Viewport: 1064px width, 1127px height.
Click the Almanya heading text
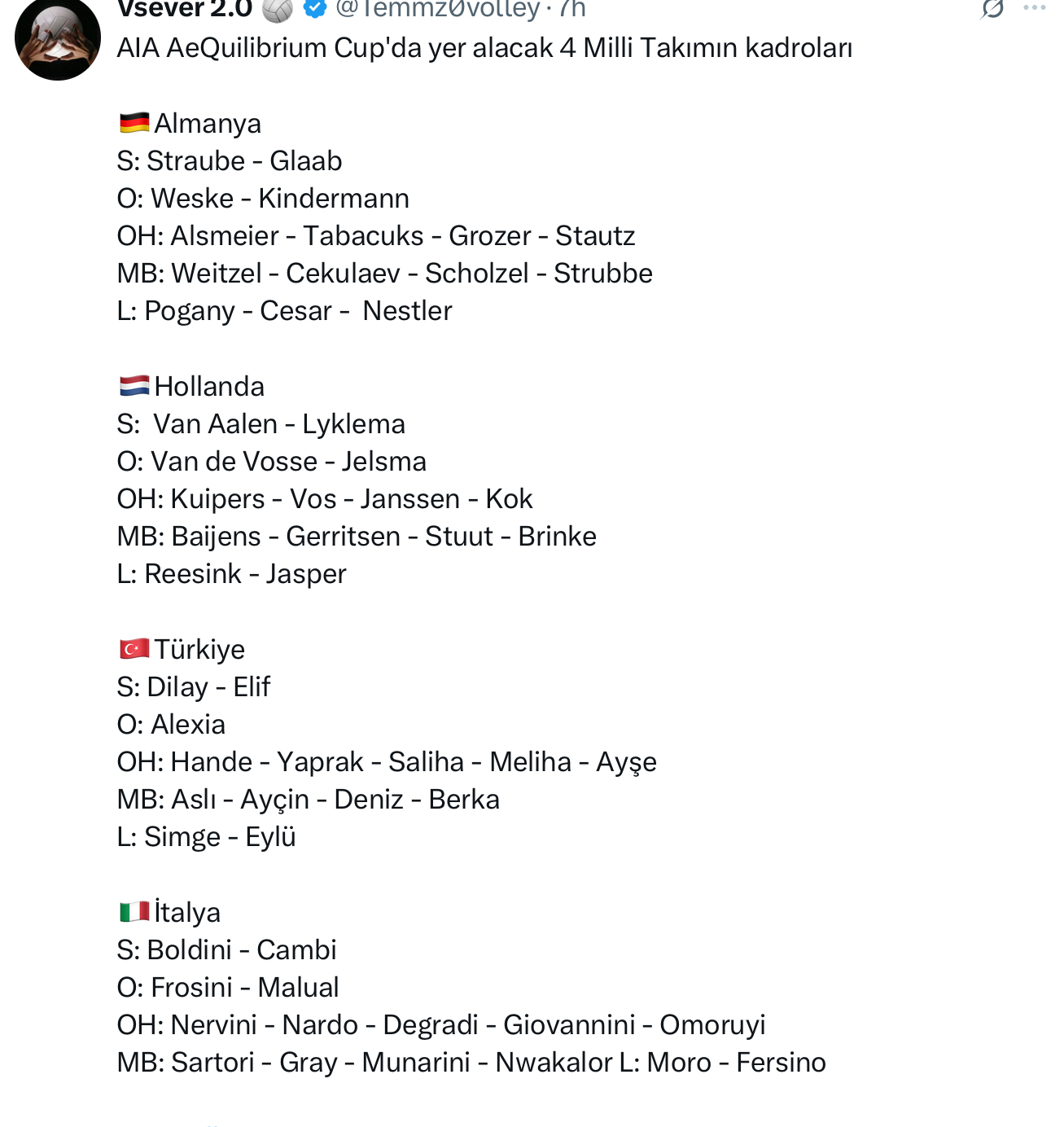click(208, 124)
